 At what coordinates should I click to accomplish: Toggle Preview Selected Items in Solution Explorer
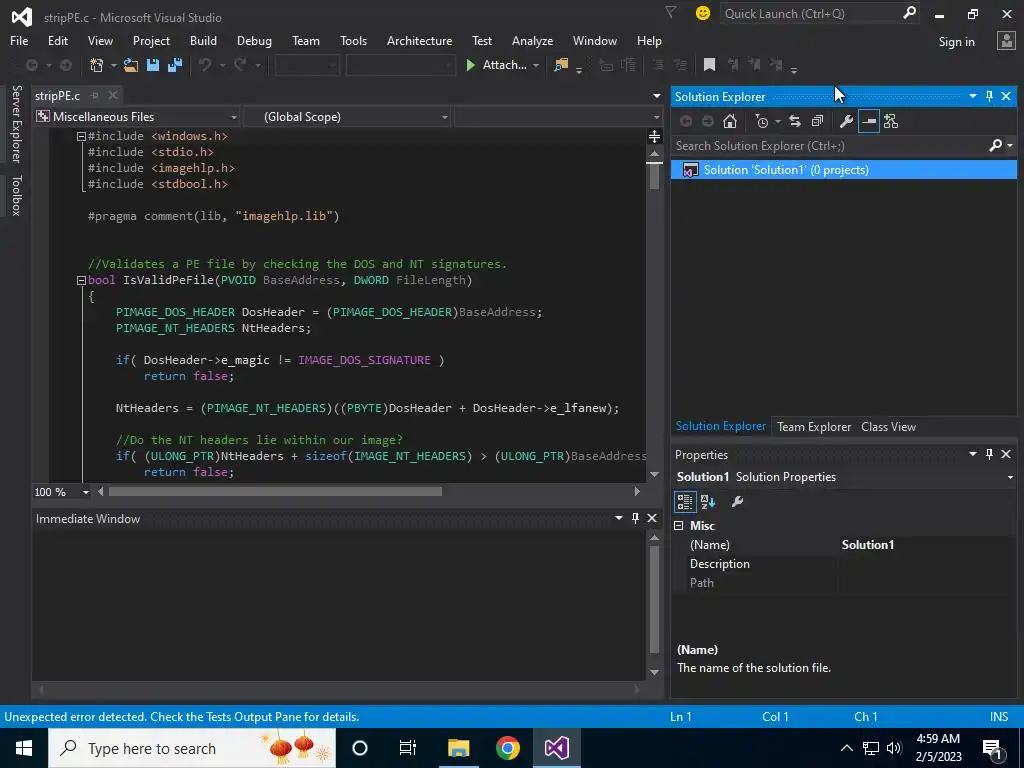(x=869, y=121)
